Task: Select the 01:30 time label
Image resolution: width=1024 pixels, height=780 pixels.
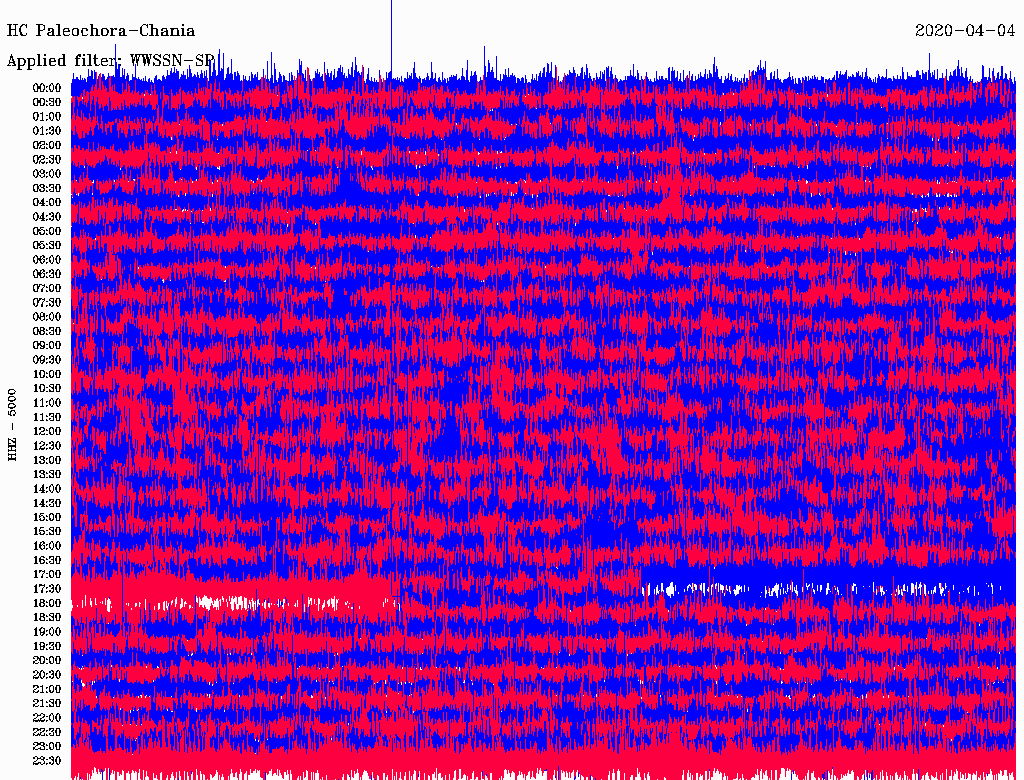Action: [47, 131]
